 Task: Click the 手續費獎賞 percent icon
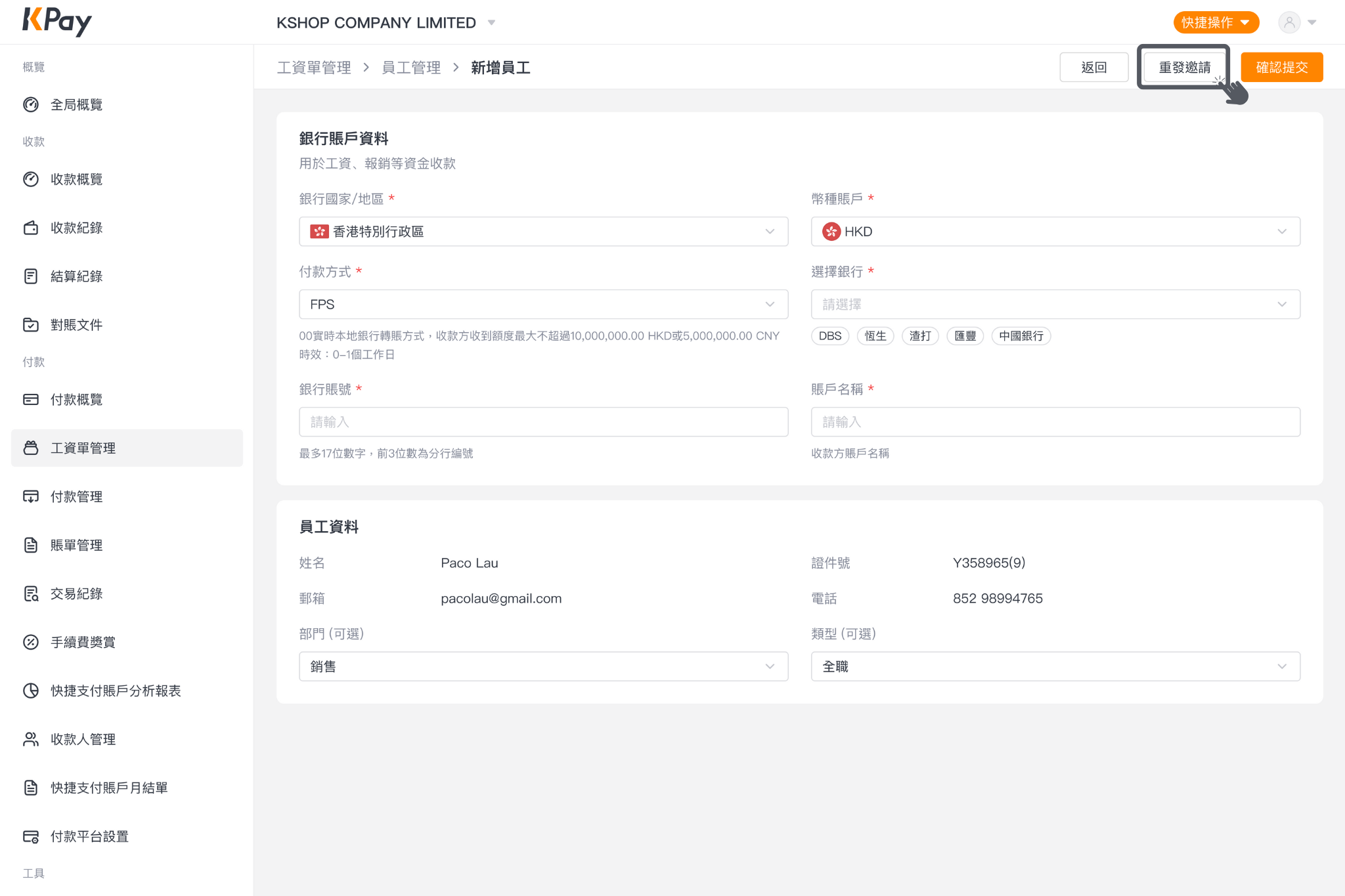click(31, 643)
